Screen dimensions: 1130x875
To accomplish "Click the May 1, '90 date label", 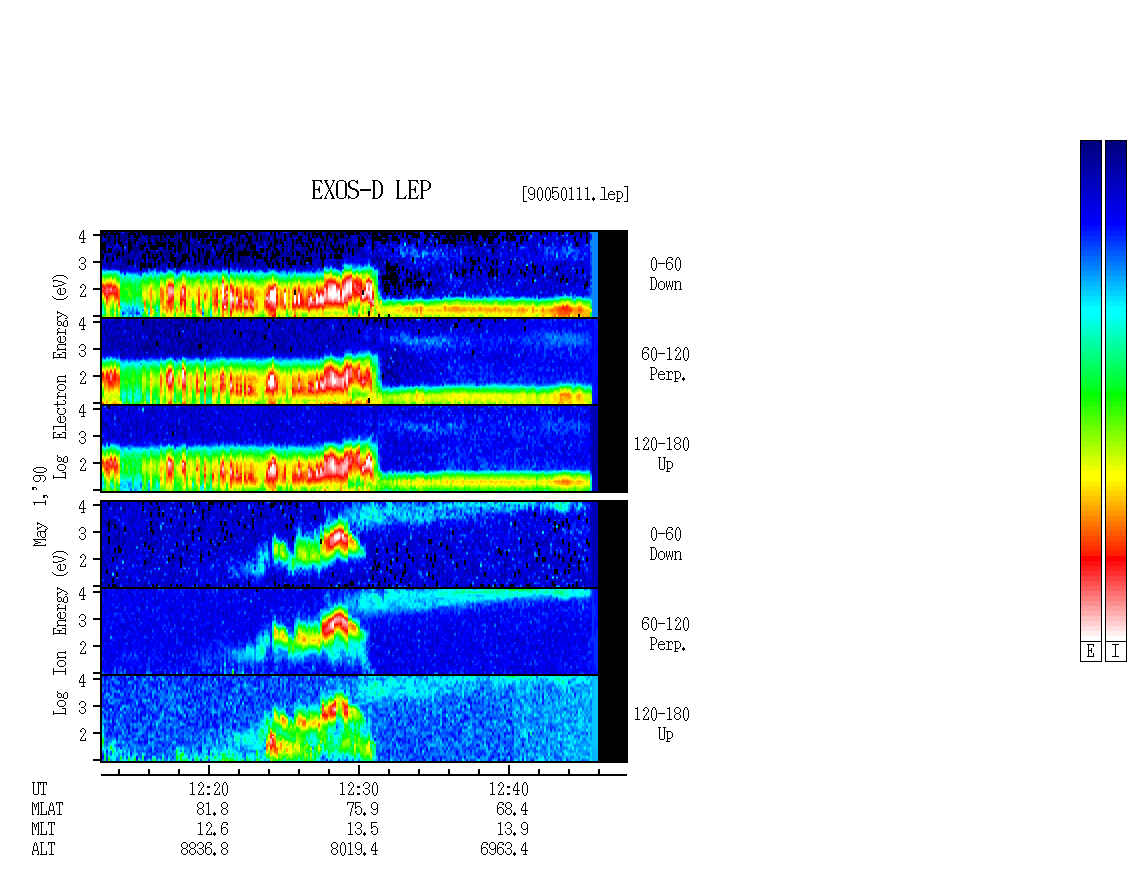I will pyautogui.click(x=40, y=507).
